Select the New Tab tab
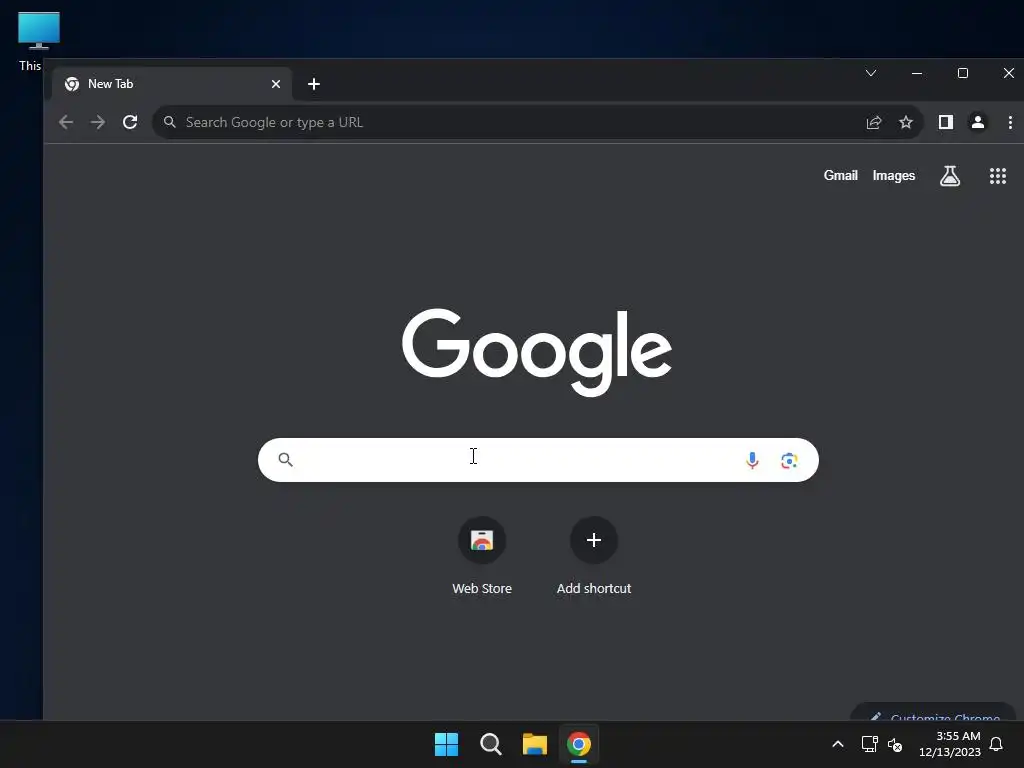The width and height of the screenshot is (1024, 768). click(x=171, y=84)
